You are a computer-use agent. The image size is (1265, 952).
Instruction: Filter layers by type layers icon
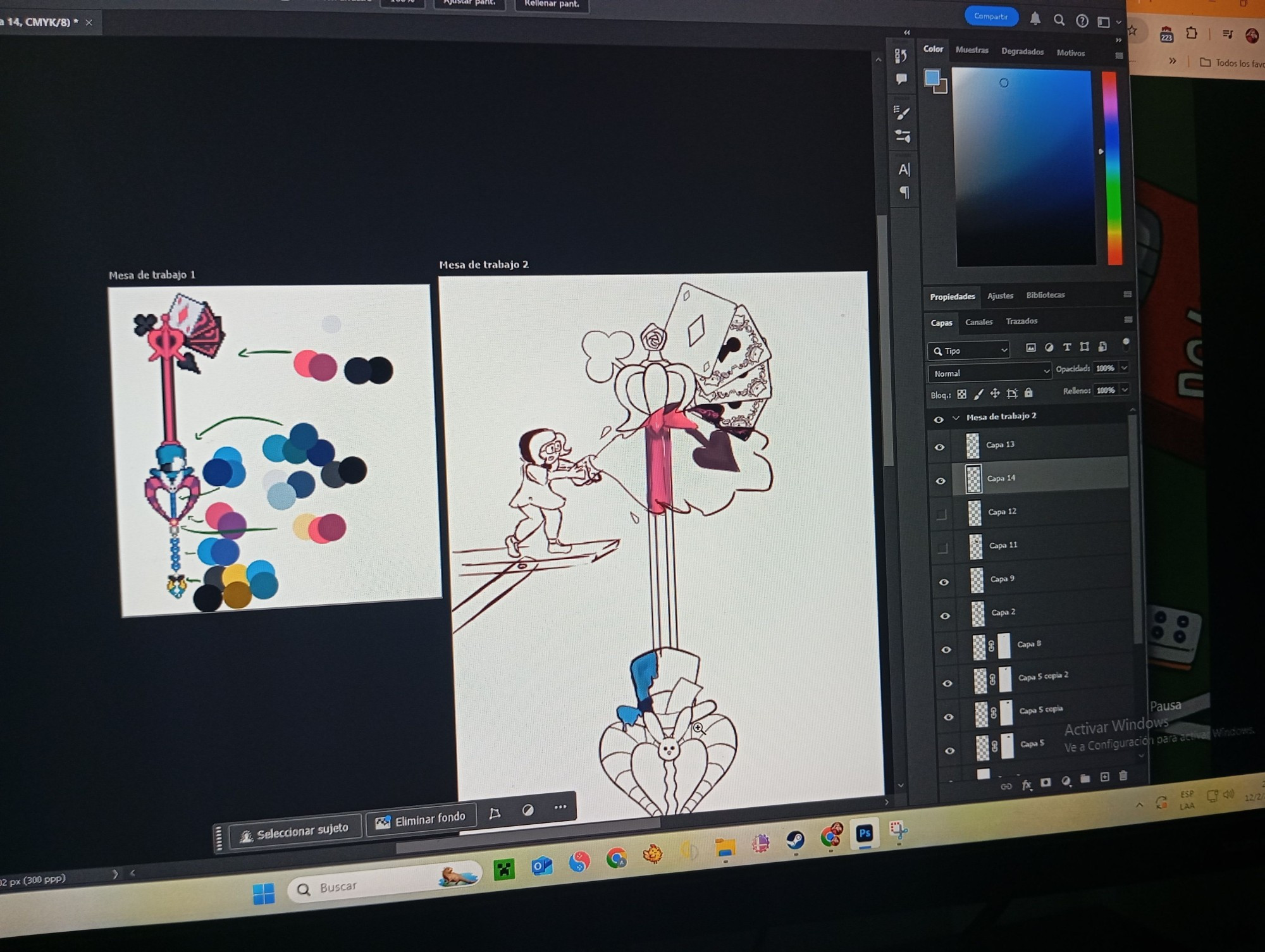tap(1067, 347)
